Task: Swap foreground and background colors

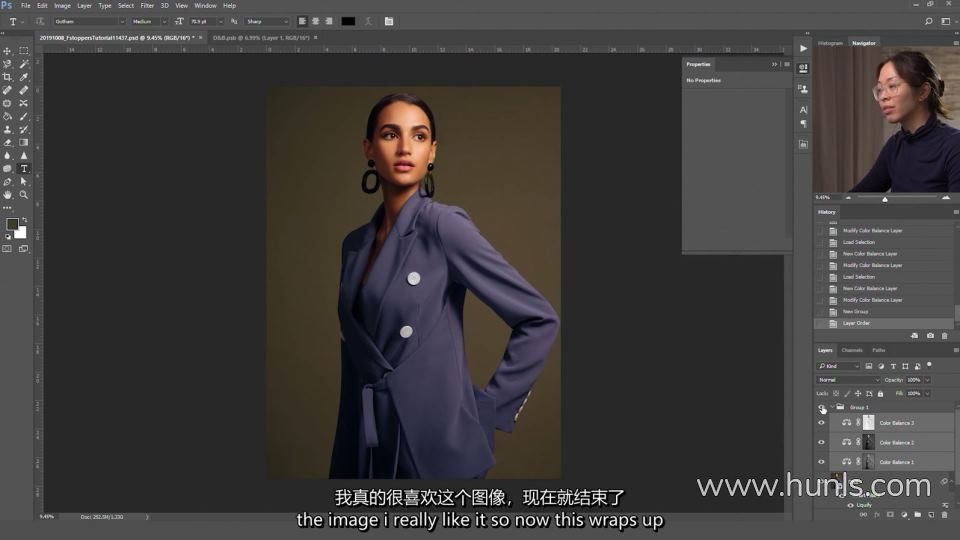Action: [24, 220]
